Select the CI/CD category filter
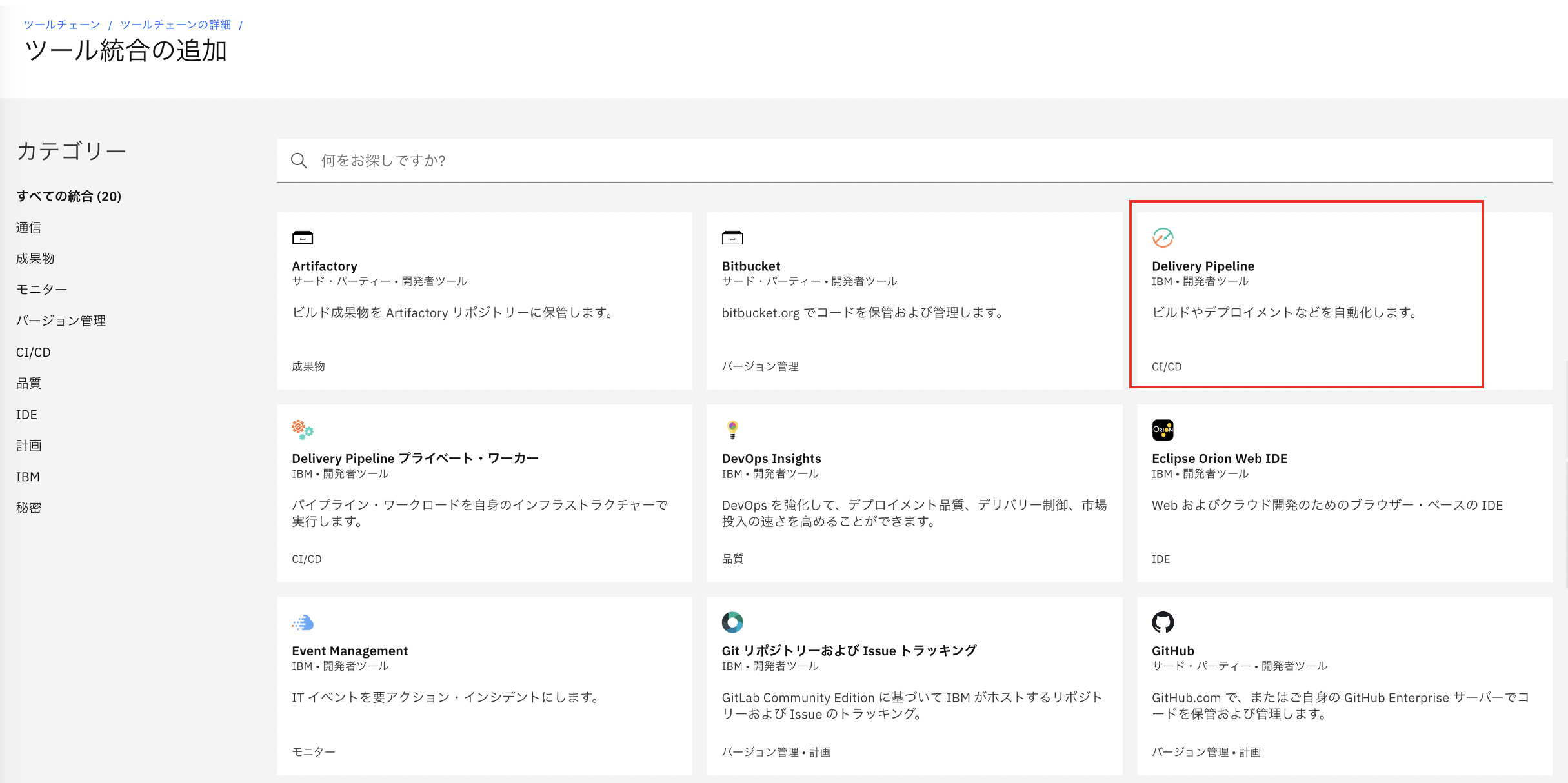Viewport: 1568px width, 783px height. pos(34,352)
